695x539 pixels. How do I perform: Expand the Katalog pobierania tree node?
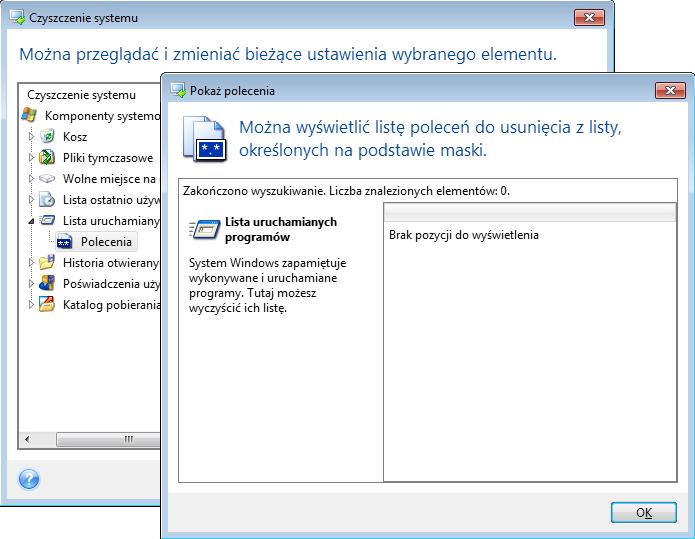click(31, 305)
